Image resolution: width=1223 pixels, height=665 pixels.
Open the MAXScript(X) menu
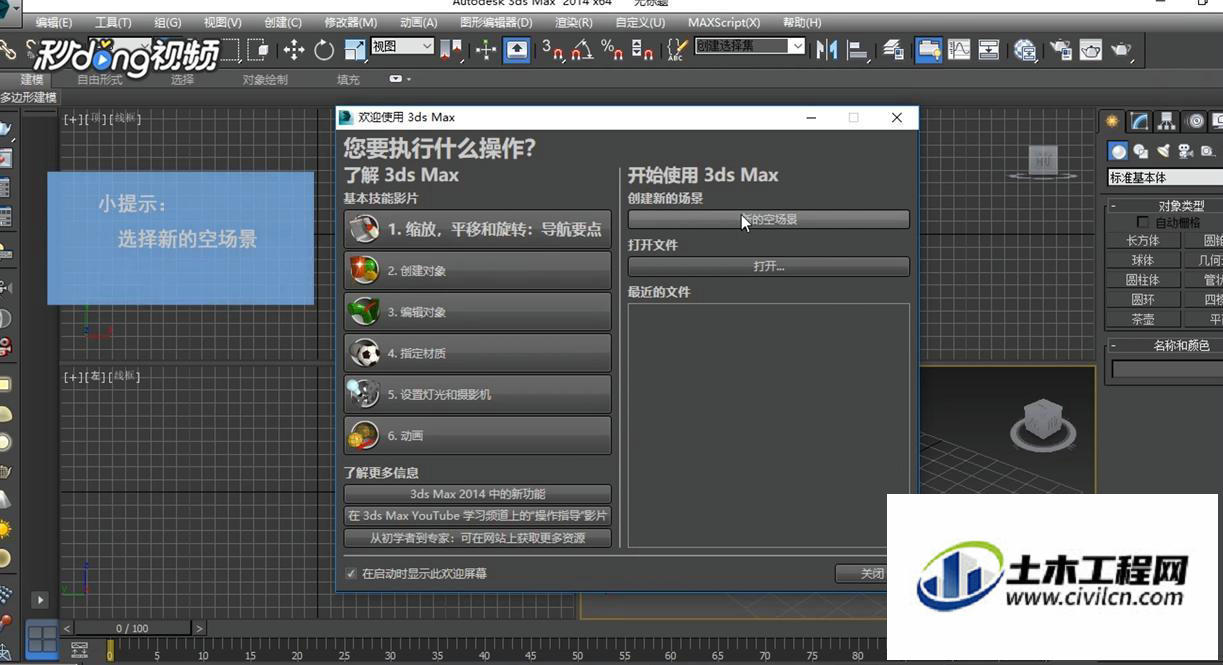pyautogui.click(x=724, y=22)
